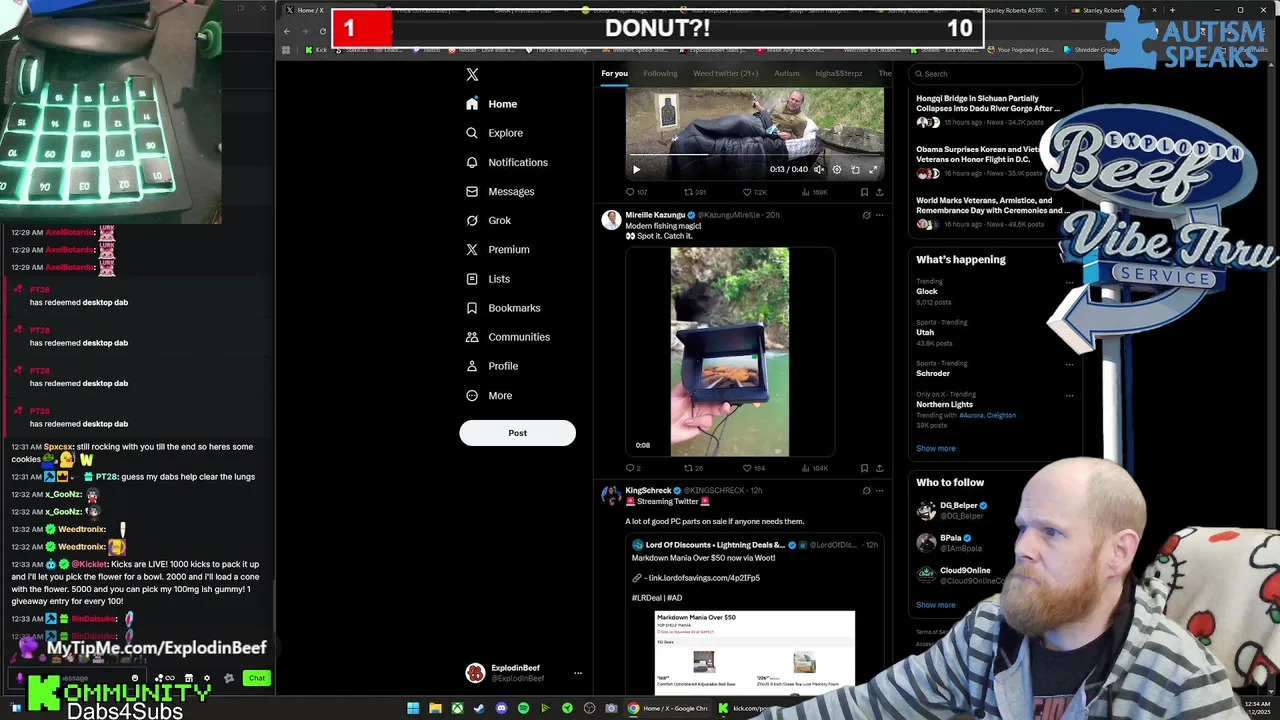Play the shooting range video
Screen dimensions: 1280x720
[x=636, y=170]
